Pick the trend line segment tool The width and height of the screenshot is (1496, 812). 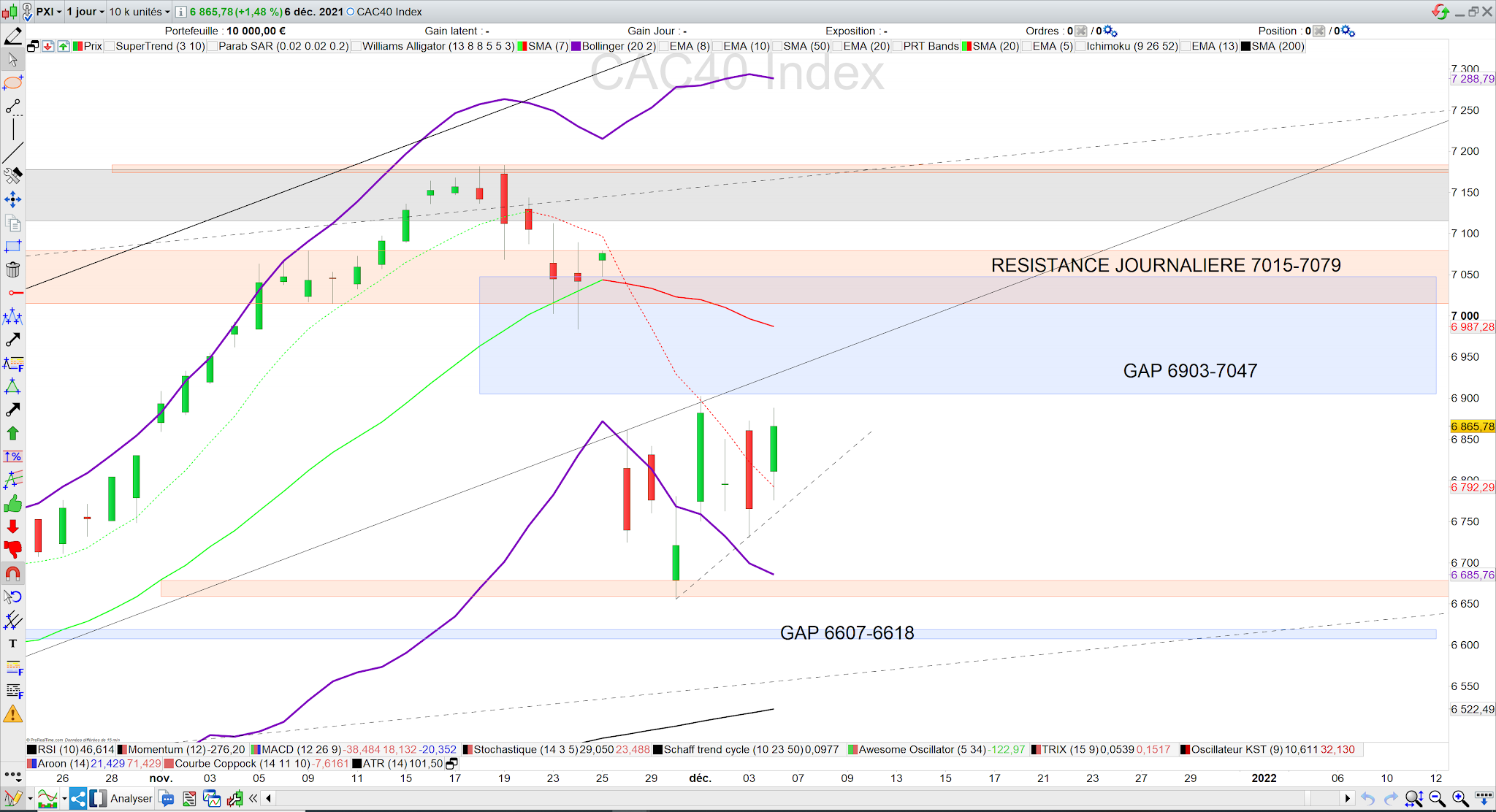12,107
